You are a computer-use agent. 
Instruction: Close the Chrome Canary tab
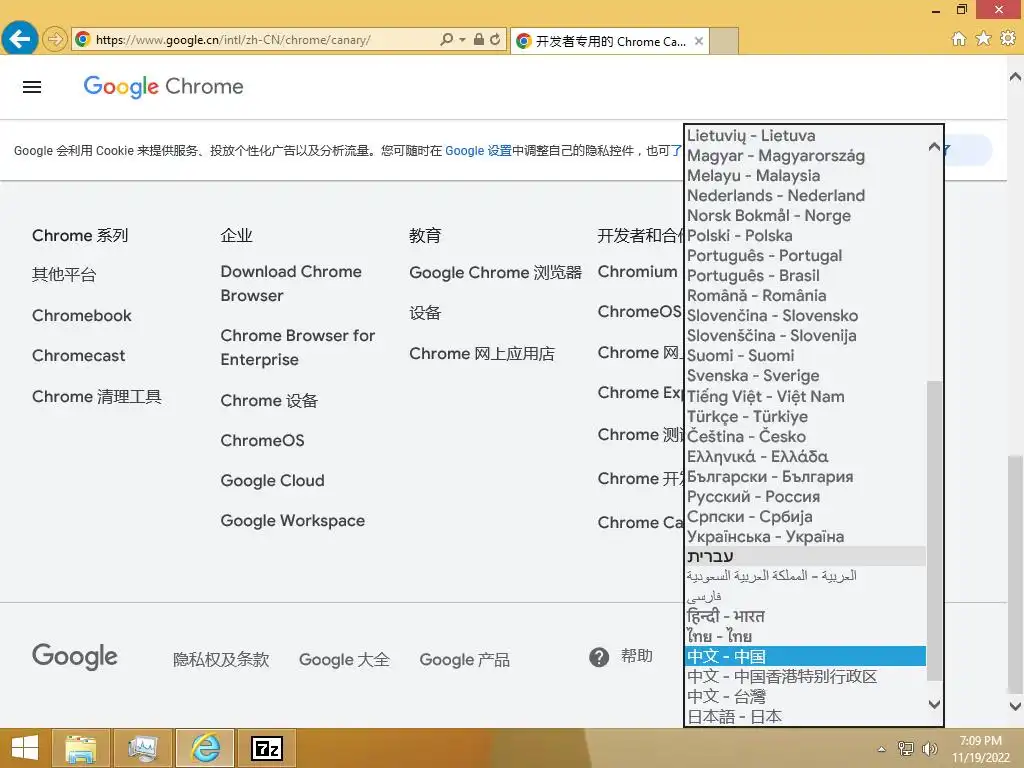pos(699,41)
